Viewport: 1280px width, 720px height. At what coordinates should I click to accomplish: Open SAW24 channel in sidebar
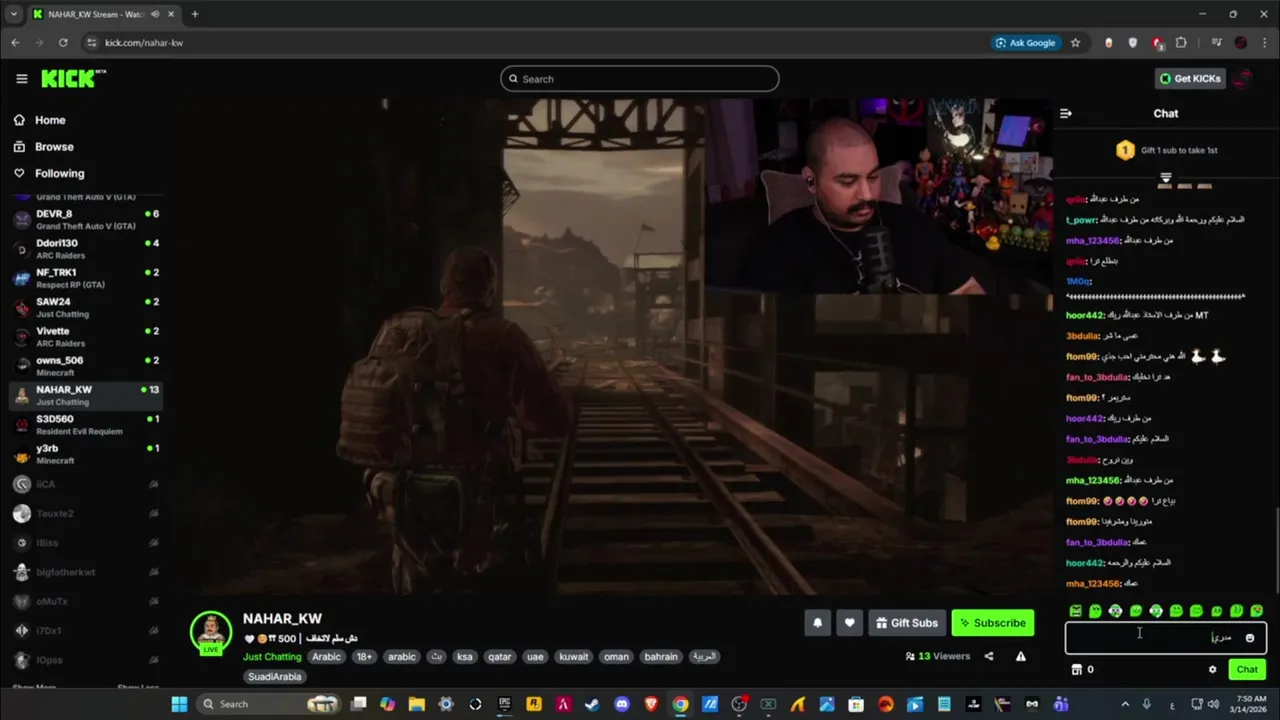[x=85, y=307]
